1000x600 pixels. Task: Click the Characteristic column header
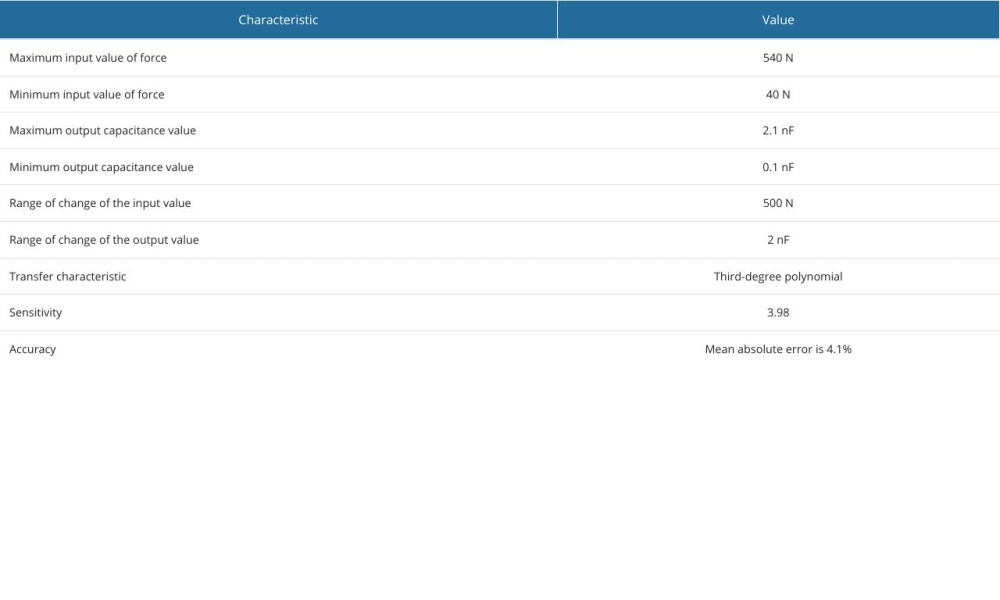[x=278, y=20]
